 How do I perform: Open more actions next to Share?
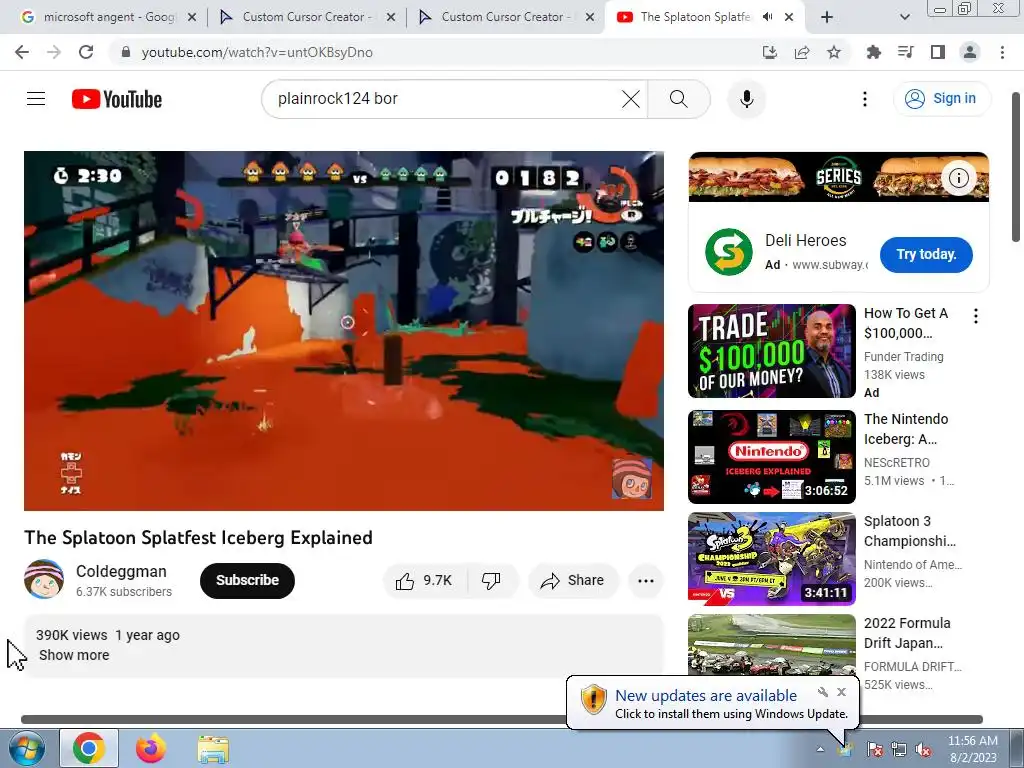click(646, 581)
